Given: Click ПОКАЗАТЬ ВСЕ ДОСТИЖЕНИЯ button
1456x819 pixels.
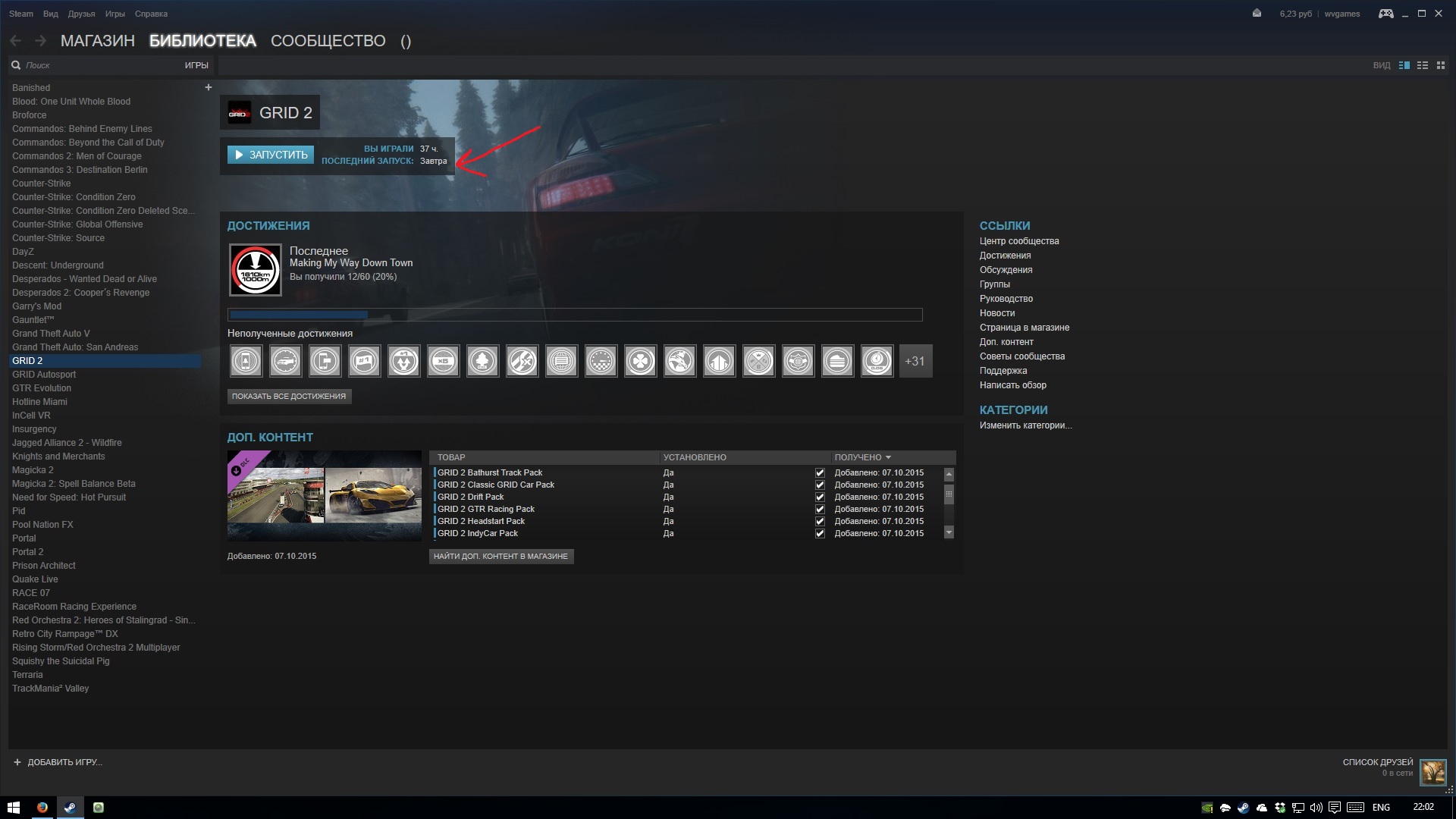Looking at the screenshot, I should point(289,396).
